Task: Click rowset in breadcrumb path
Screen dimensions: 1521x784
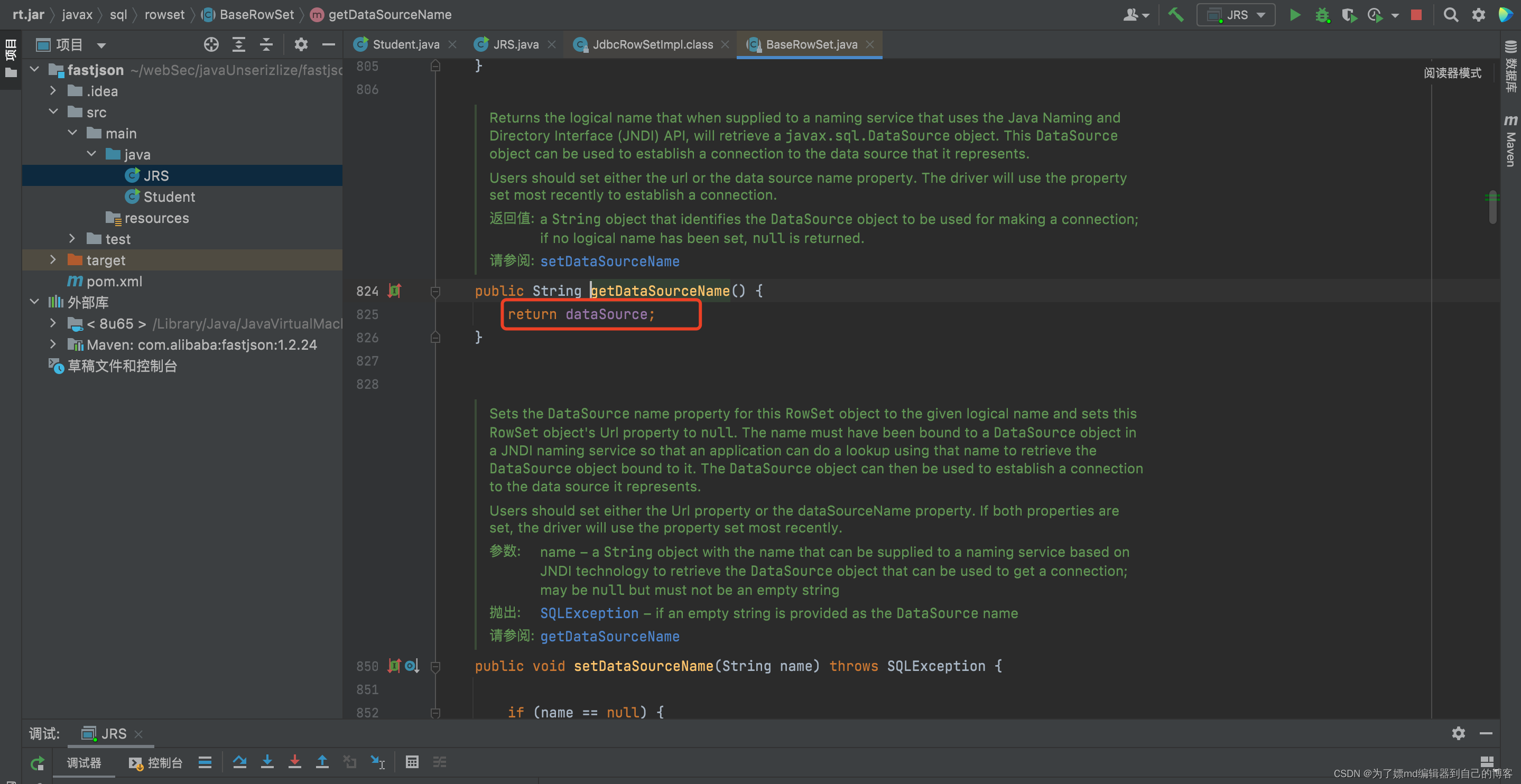Action: coord(164,15)
